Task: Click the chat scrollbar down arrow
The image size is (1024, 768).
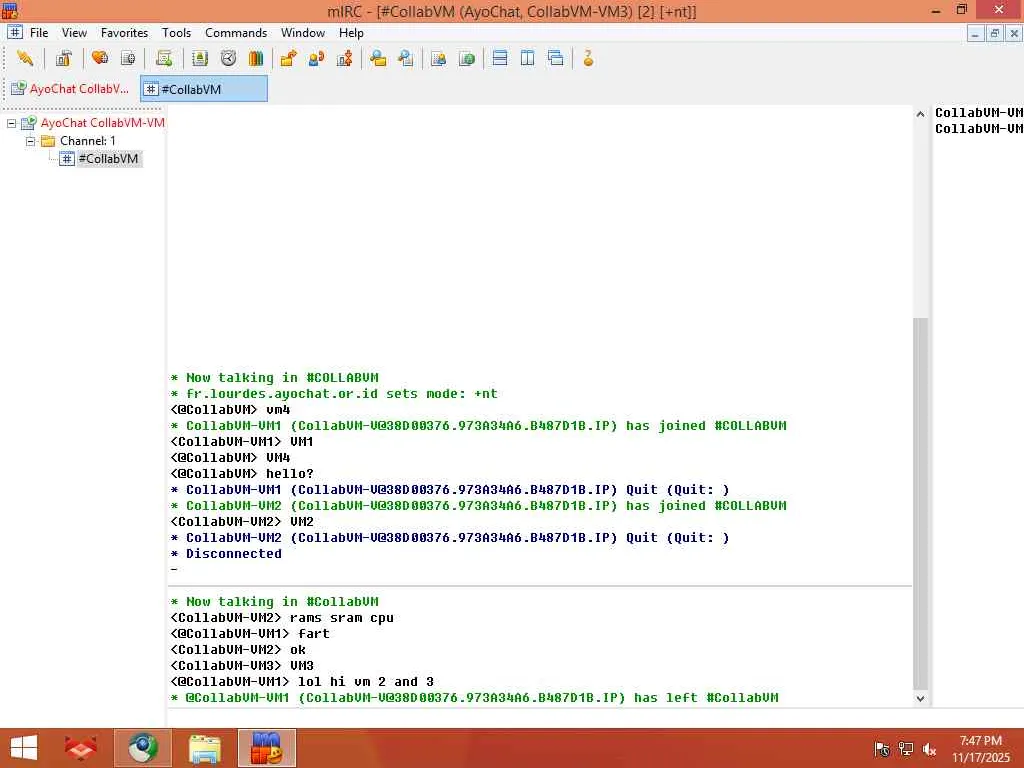Action: [920, 698]
